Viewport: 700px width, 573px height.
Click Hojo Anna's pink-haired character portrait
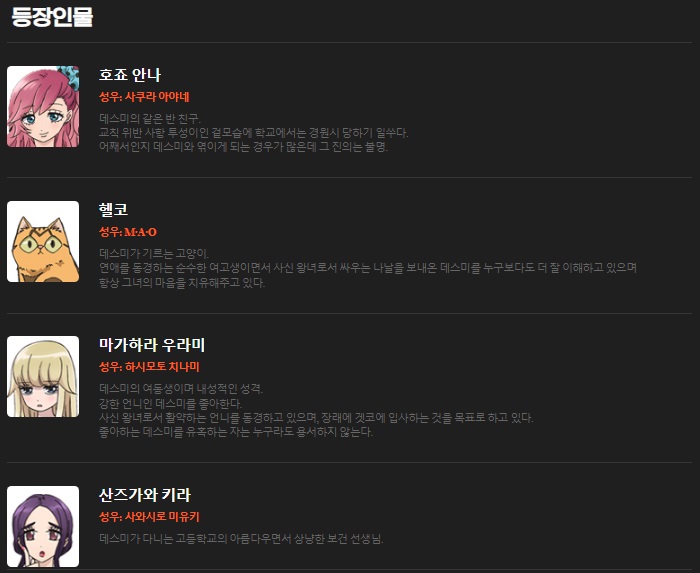click(x=43, y=107)
